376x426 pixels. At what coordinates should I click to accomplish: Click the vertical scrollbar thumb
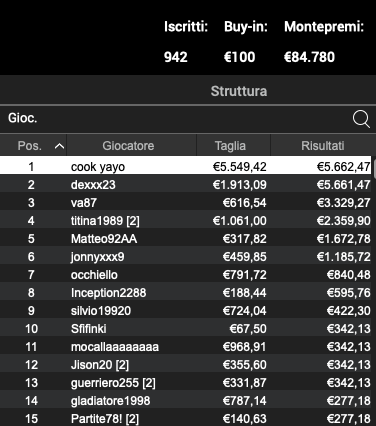pyautogui.click(x=374, y=168)
